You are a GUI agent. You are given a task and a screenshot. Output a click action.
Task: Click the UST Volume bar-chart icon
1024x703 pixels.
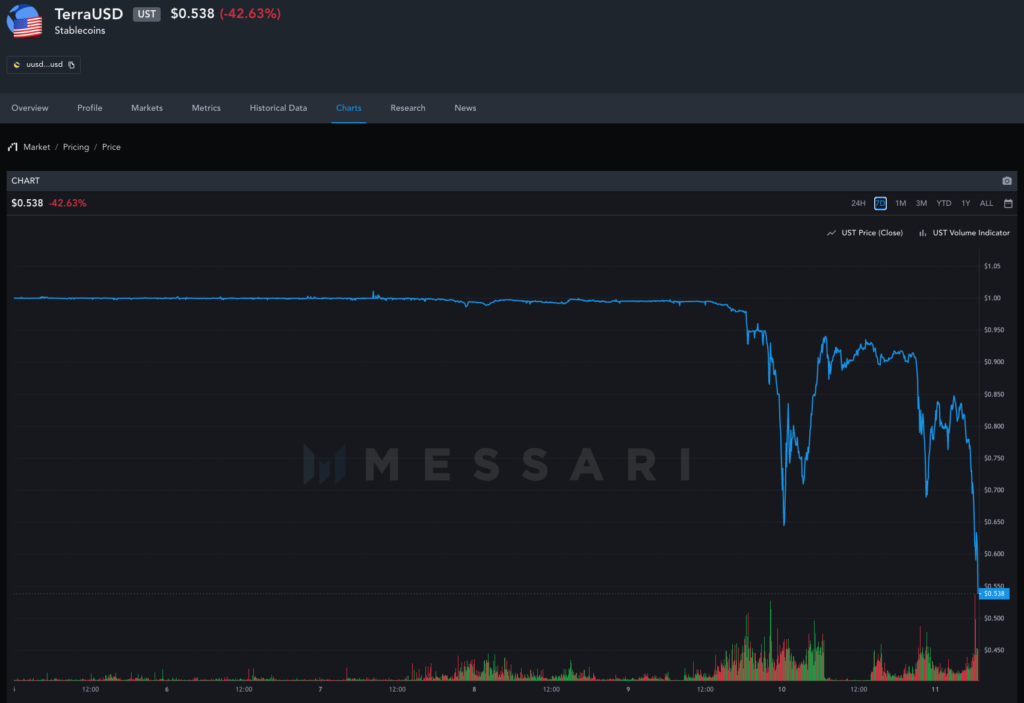pyautogui.click(x=922, y=233)
